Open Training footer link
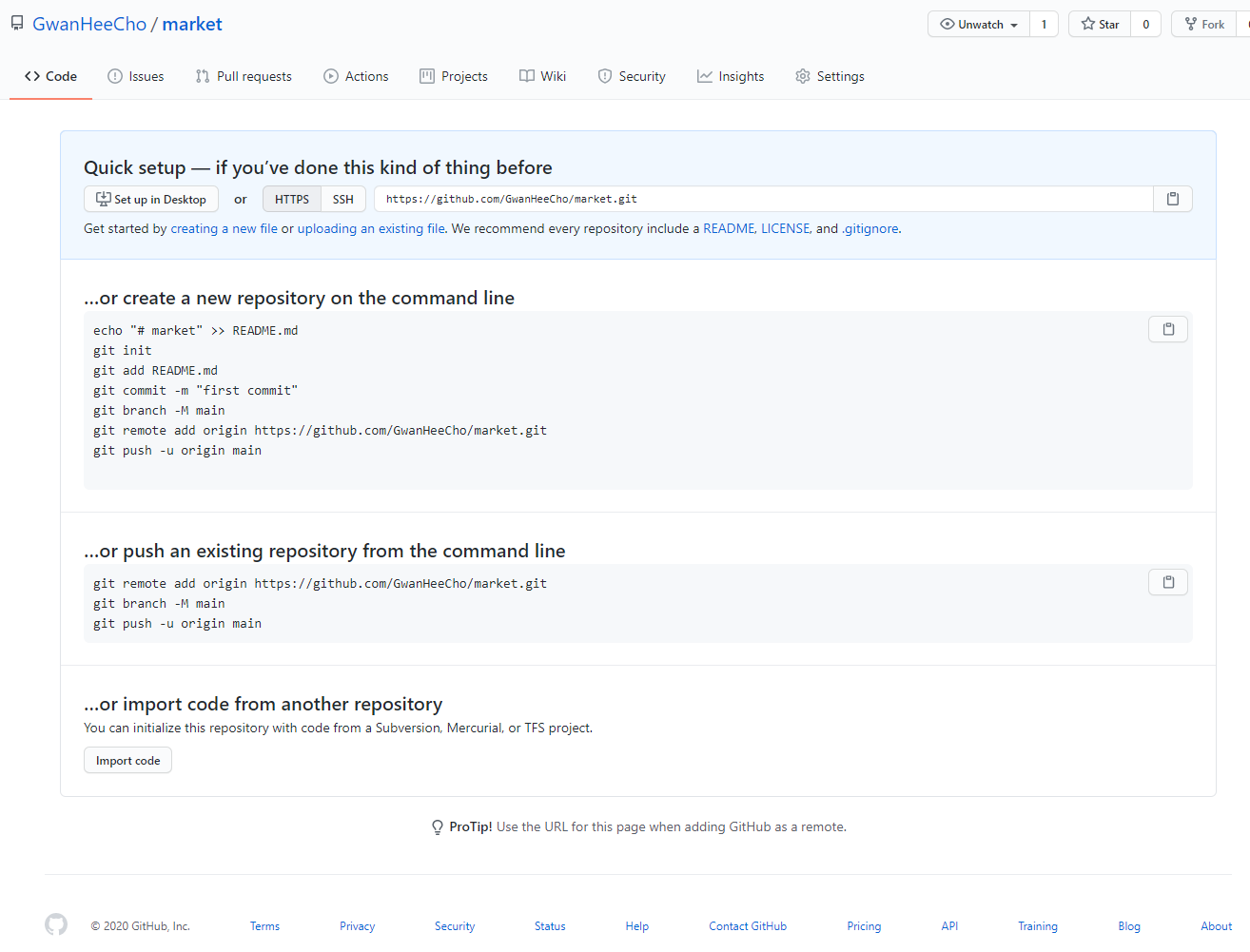Screen dimensions: 1250x952 1038,925
